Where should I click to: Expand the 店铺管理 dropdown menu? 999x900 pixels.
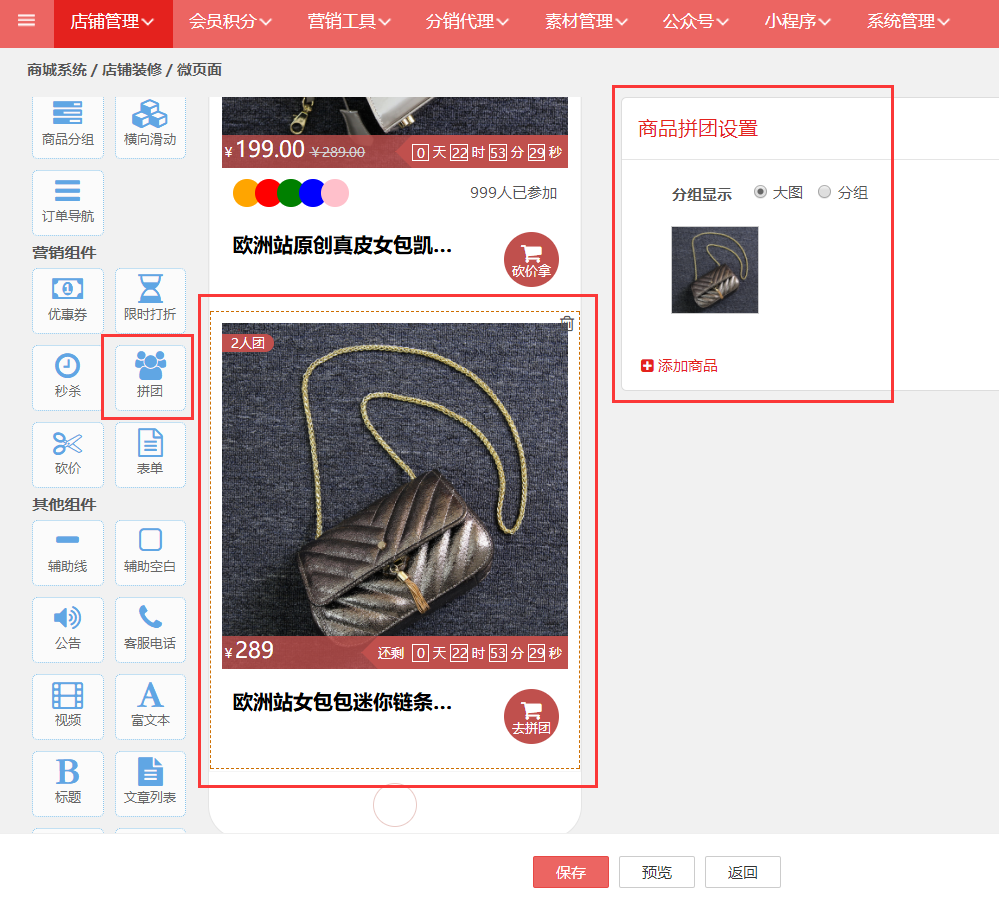tap(112, 22)
